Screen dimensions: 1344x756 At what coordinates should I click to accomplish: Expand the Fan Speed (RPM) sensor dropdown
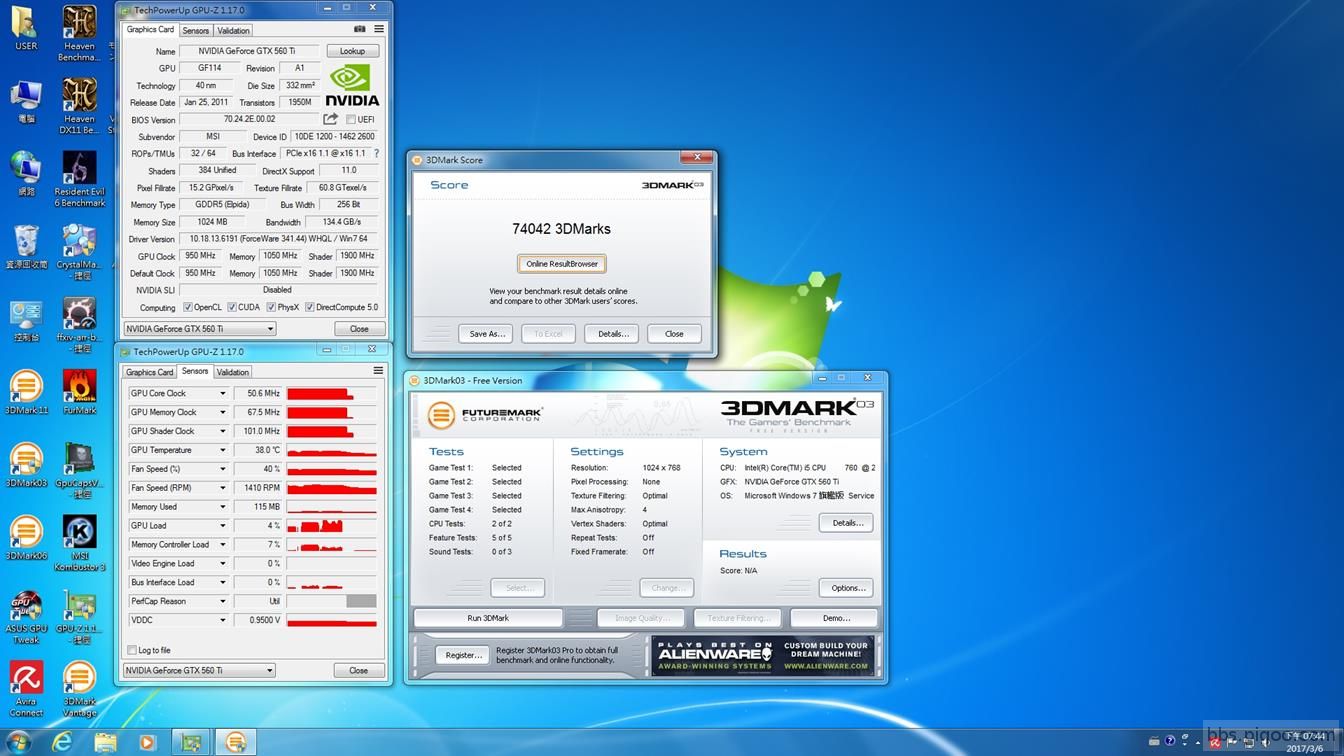[x=222, y=488]
